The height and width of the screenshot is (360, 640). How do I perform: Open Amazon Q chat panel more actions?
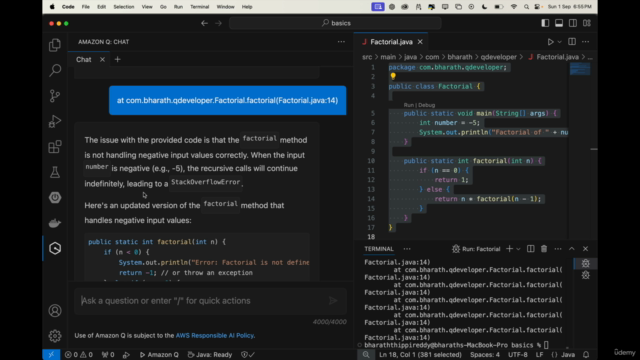pyautogui.click(x=341, y=42)
